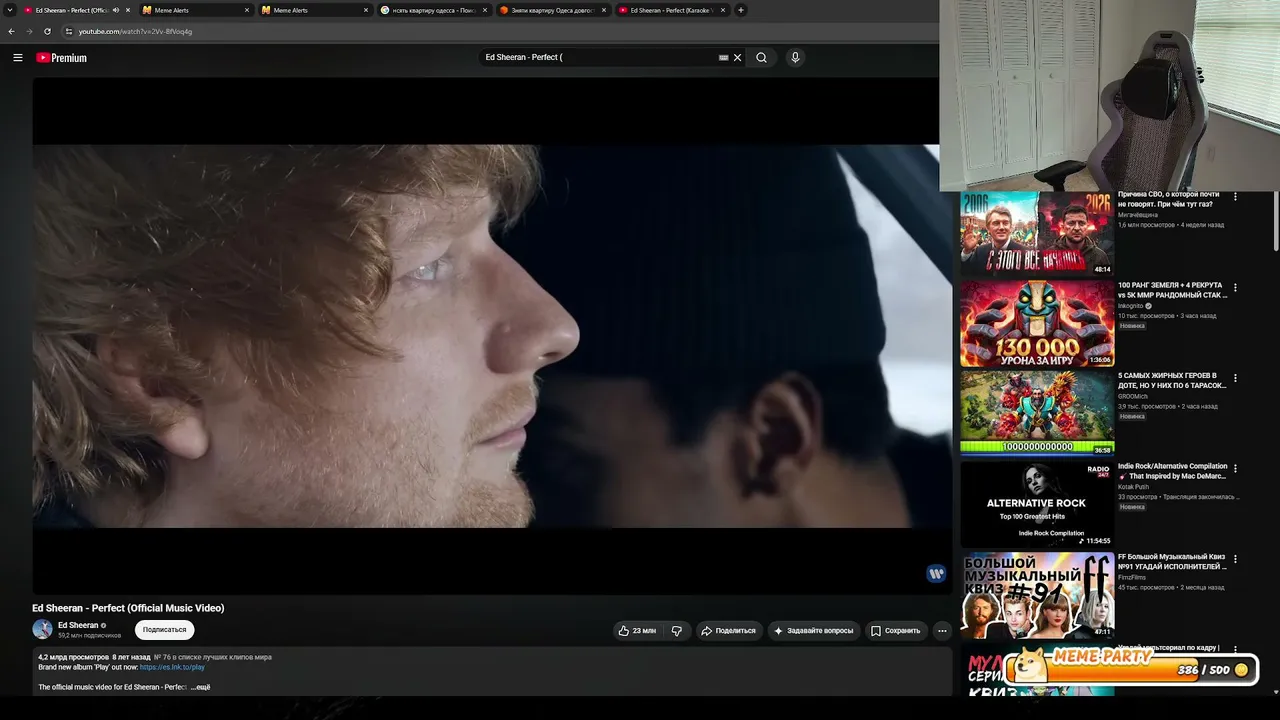
Task: Open options for 100 РАНГ ЗЕМЕЛЯ video
Action: click(1235, 288)
